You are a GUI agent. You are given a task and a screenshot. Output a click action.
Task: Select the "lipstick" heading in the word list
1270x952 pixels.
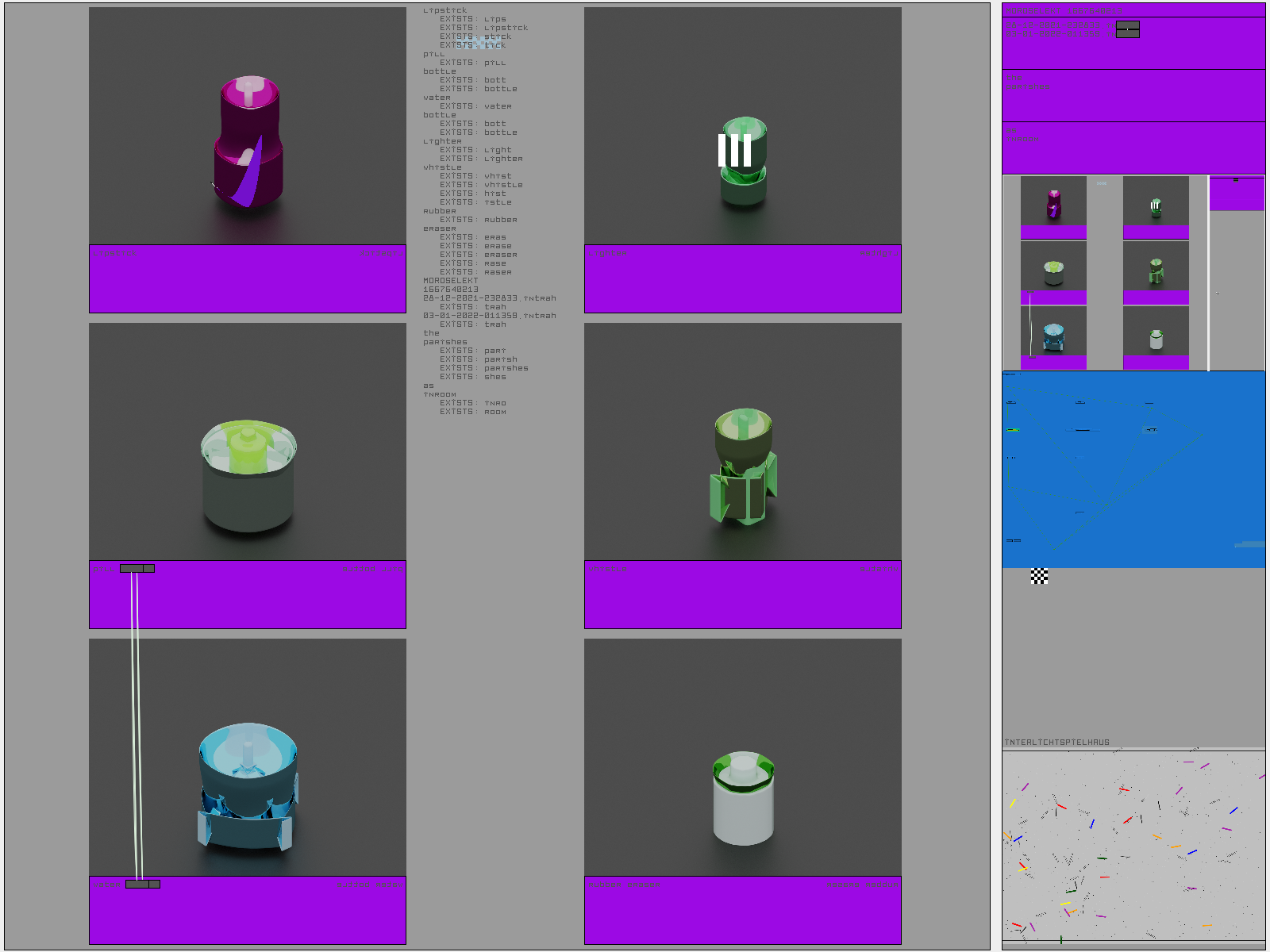pyautogui.click(x=445, y=10)
